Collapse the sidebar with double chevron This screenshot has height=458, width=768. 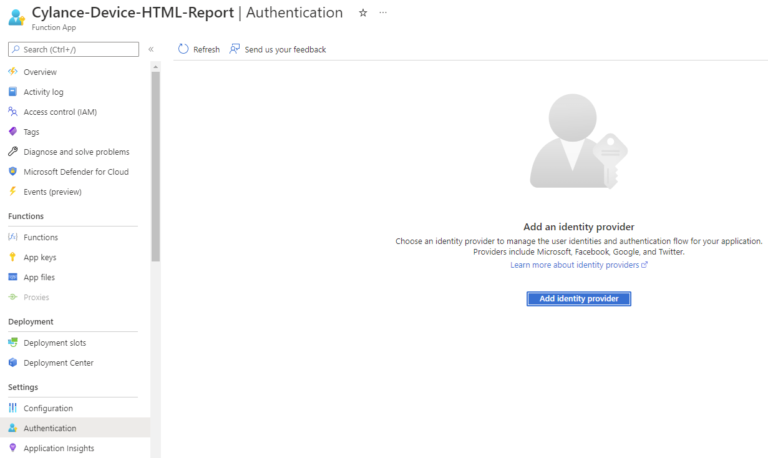click(151, 49)
